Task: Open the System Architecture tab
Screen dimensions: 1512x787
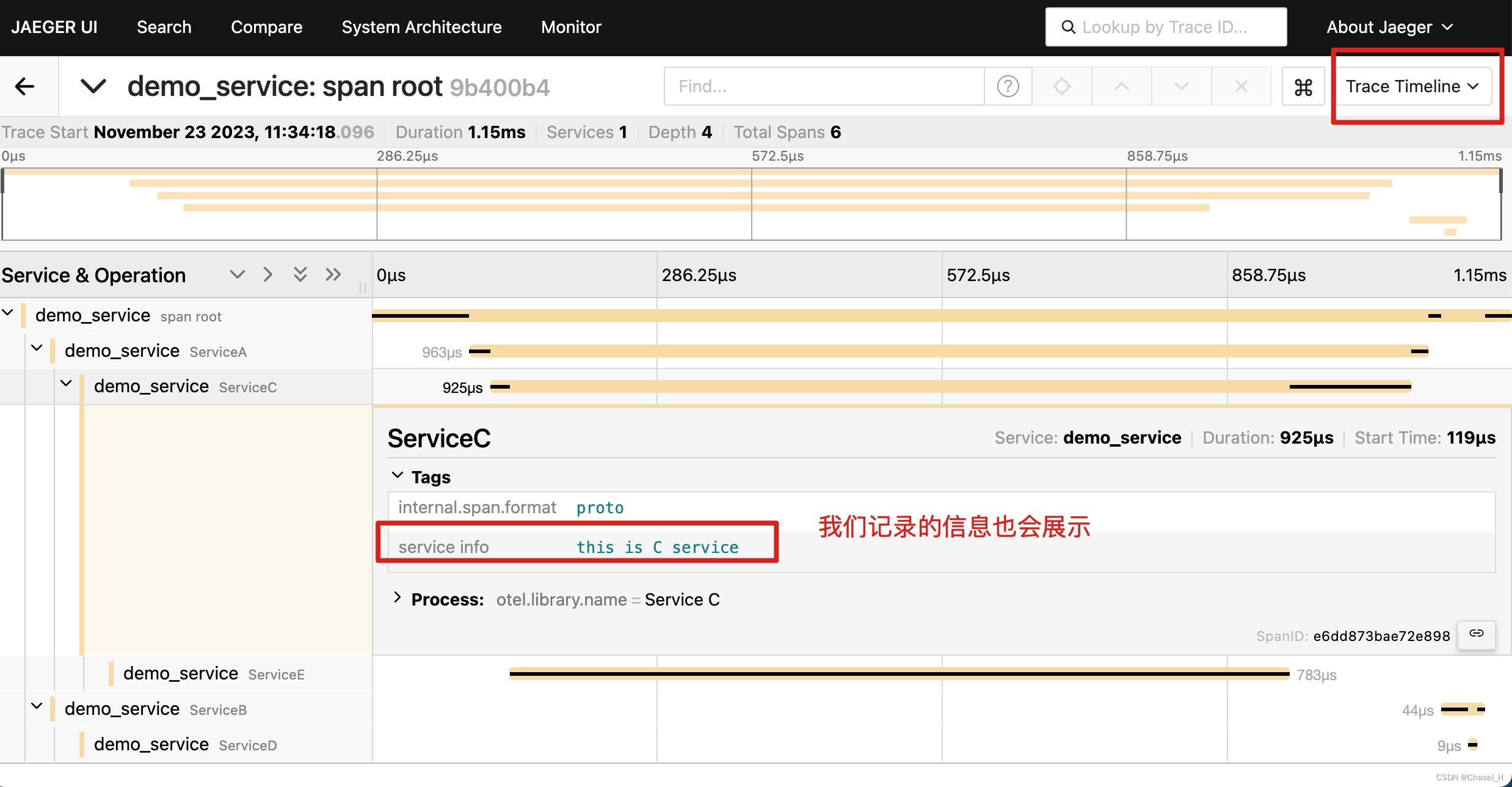Action: 421,27
